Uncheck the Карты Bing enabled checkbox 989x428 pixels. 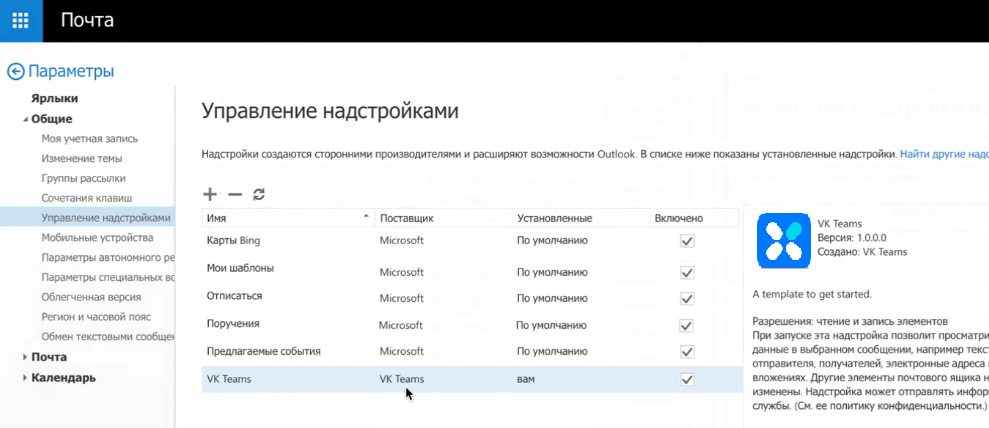(x=686, y=241)
